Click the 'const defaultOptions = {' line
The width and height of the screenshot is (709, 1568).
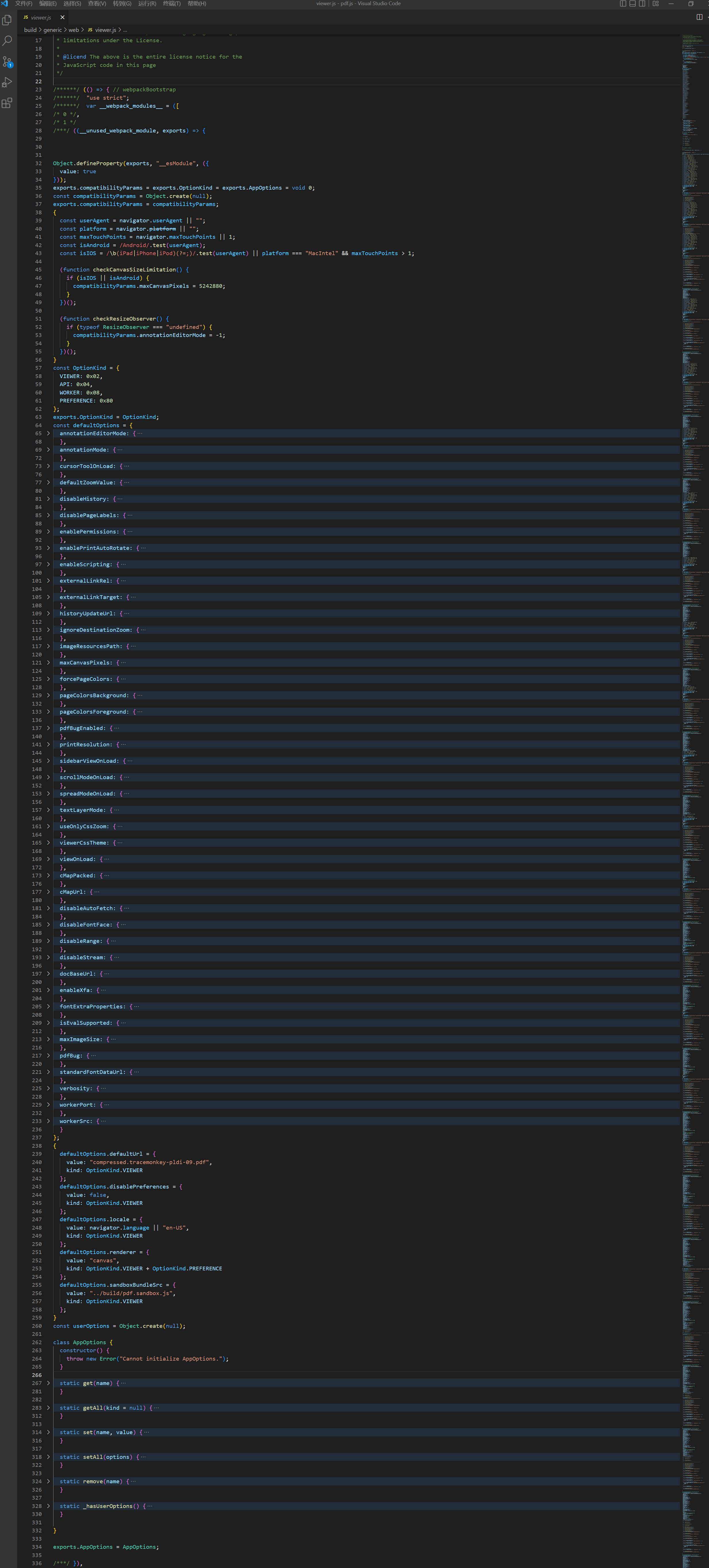click(93, 425)
